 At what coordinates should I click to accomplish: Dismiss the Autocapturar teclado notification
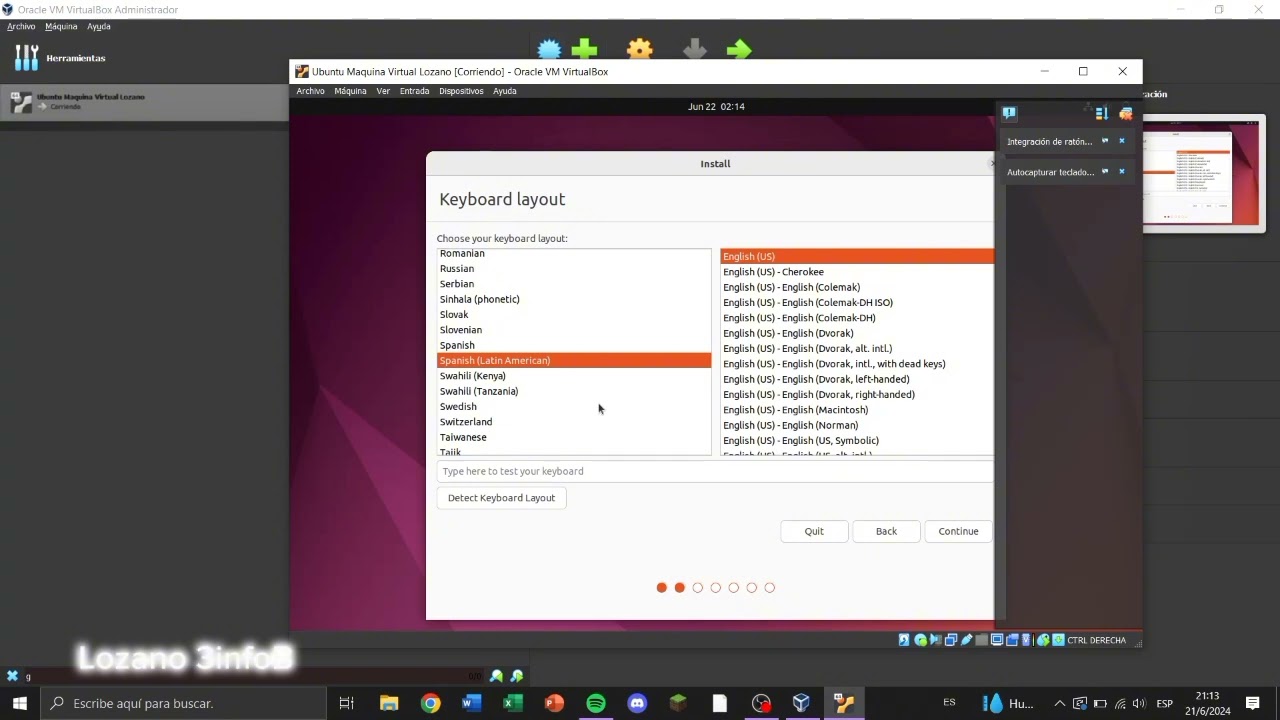[x=1121, y=172]
